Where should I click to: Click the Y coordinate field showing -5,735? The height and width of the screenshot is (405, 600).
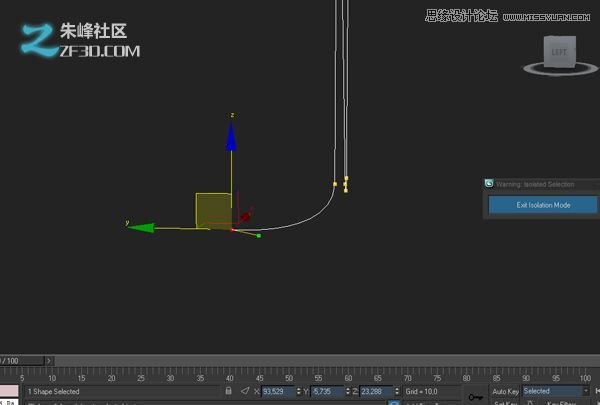(328, 391)
